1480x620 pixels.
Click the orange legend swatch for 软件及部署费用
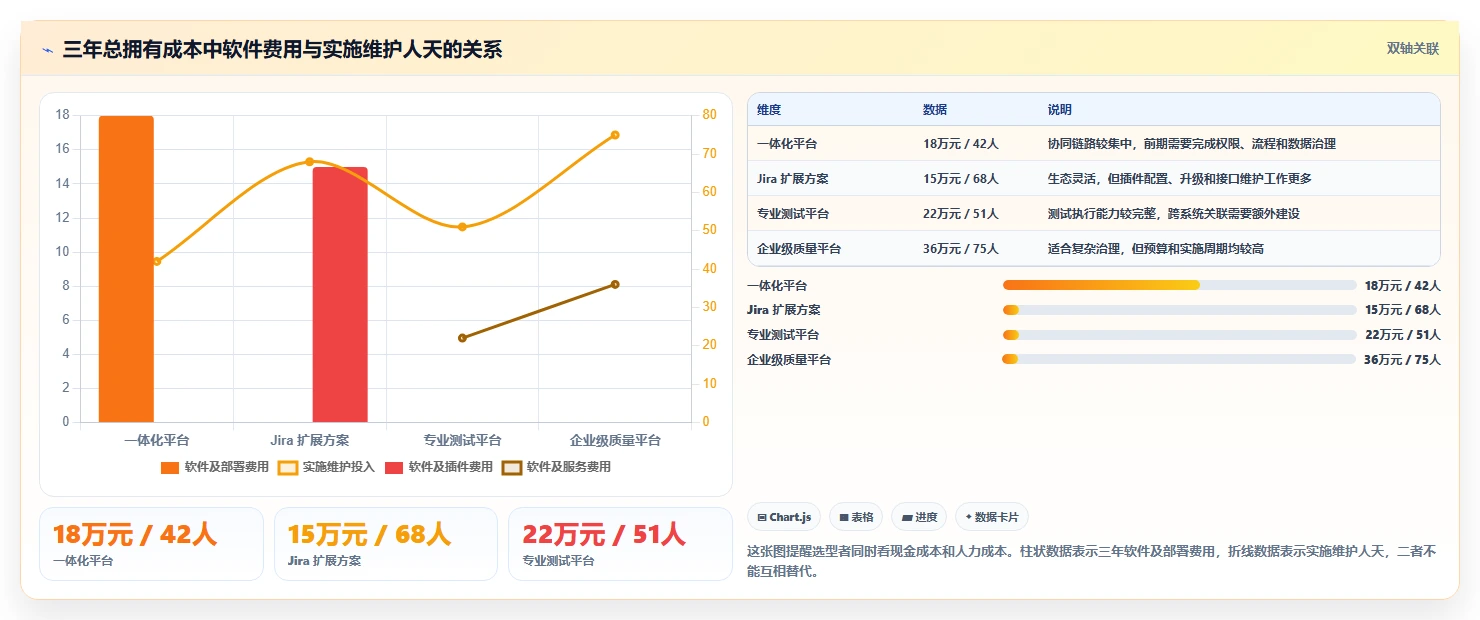click(170, 467)
